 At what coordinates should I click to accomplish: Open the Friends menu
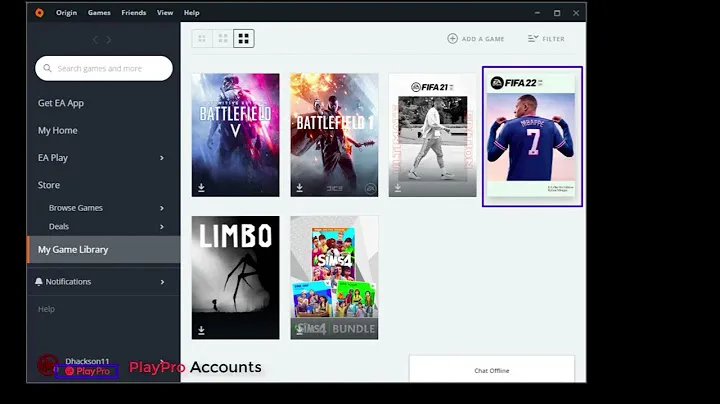133,13
